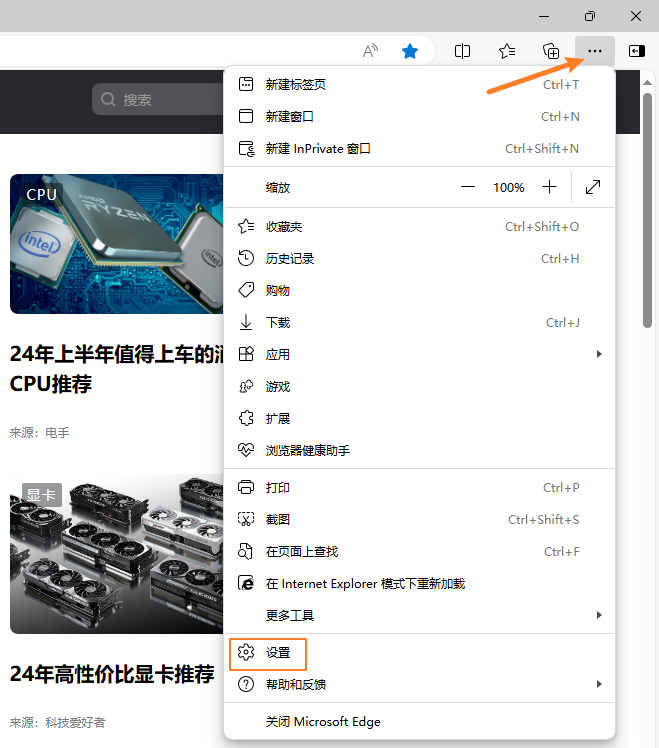Click the InPrivate window icon

click(x=246, y=148)
